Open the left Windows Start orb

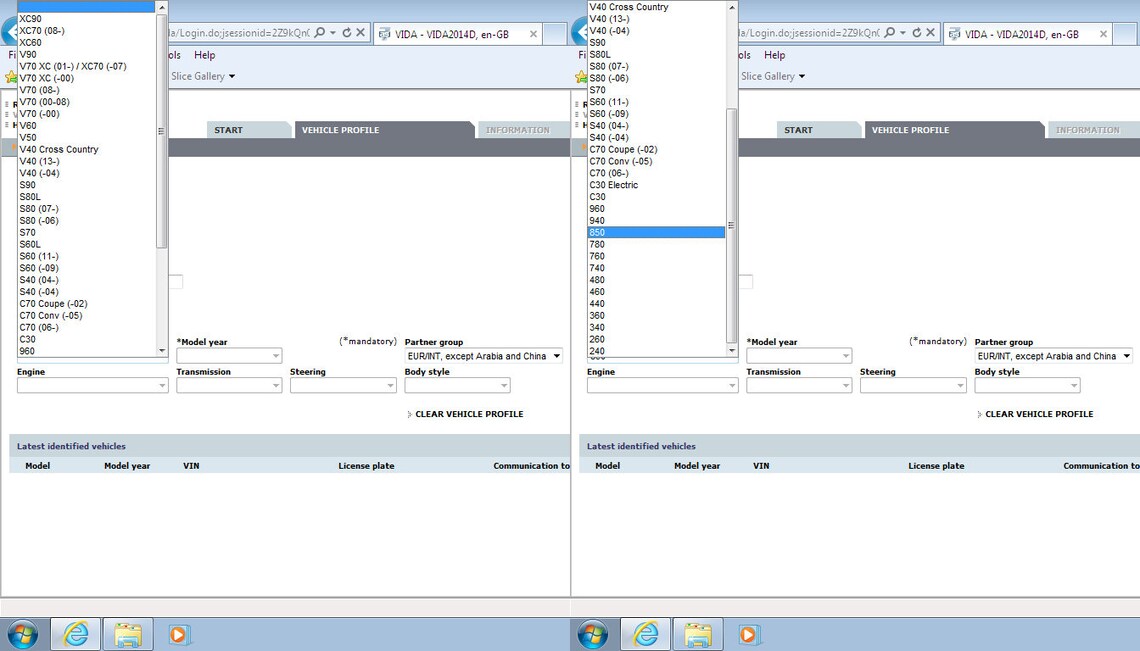23,634
